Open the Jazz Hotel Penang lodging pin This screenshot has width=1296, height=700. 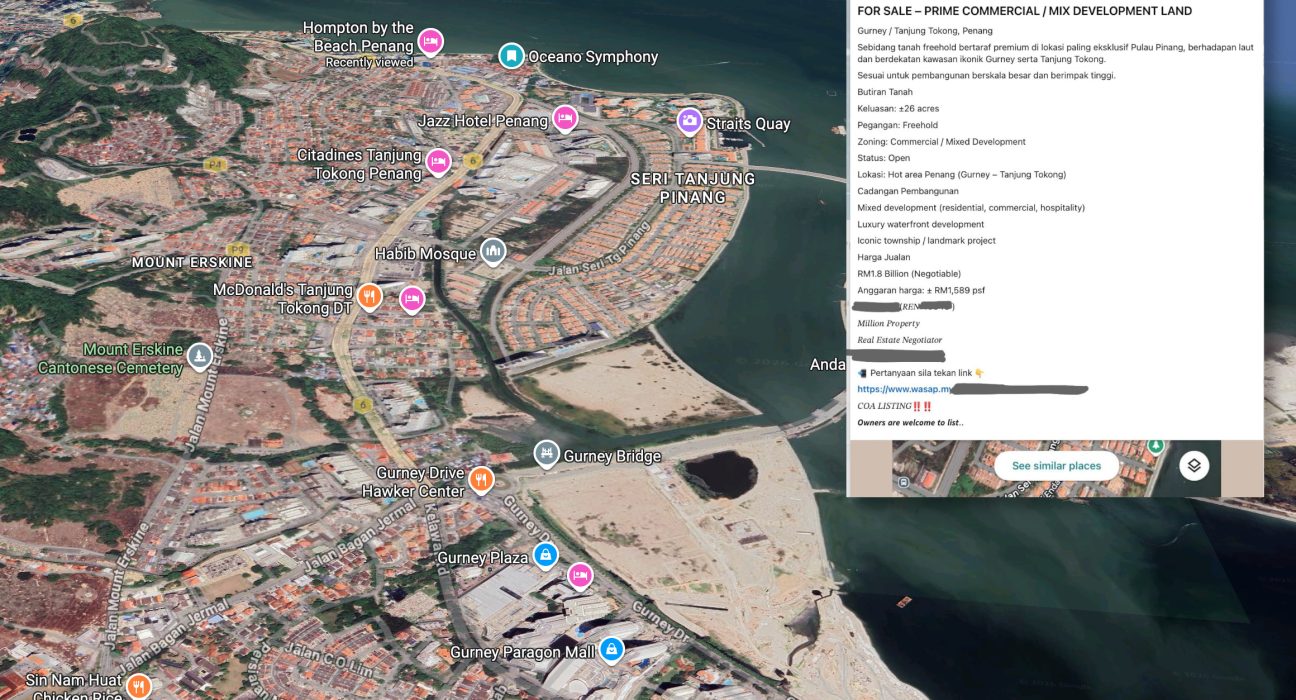pyautogui.click(x=565, y=119)
